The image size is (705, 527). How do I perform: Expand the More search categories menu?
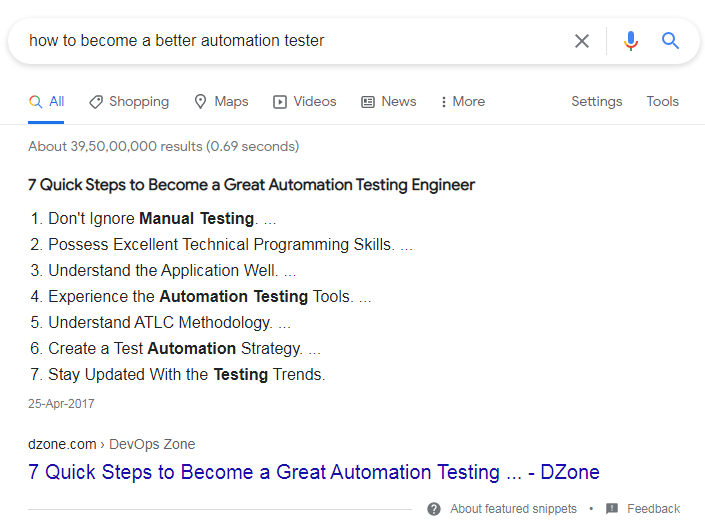pyautogui.click(x=462, y=102)
